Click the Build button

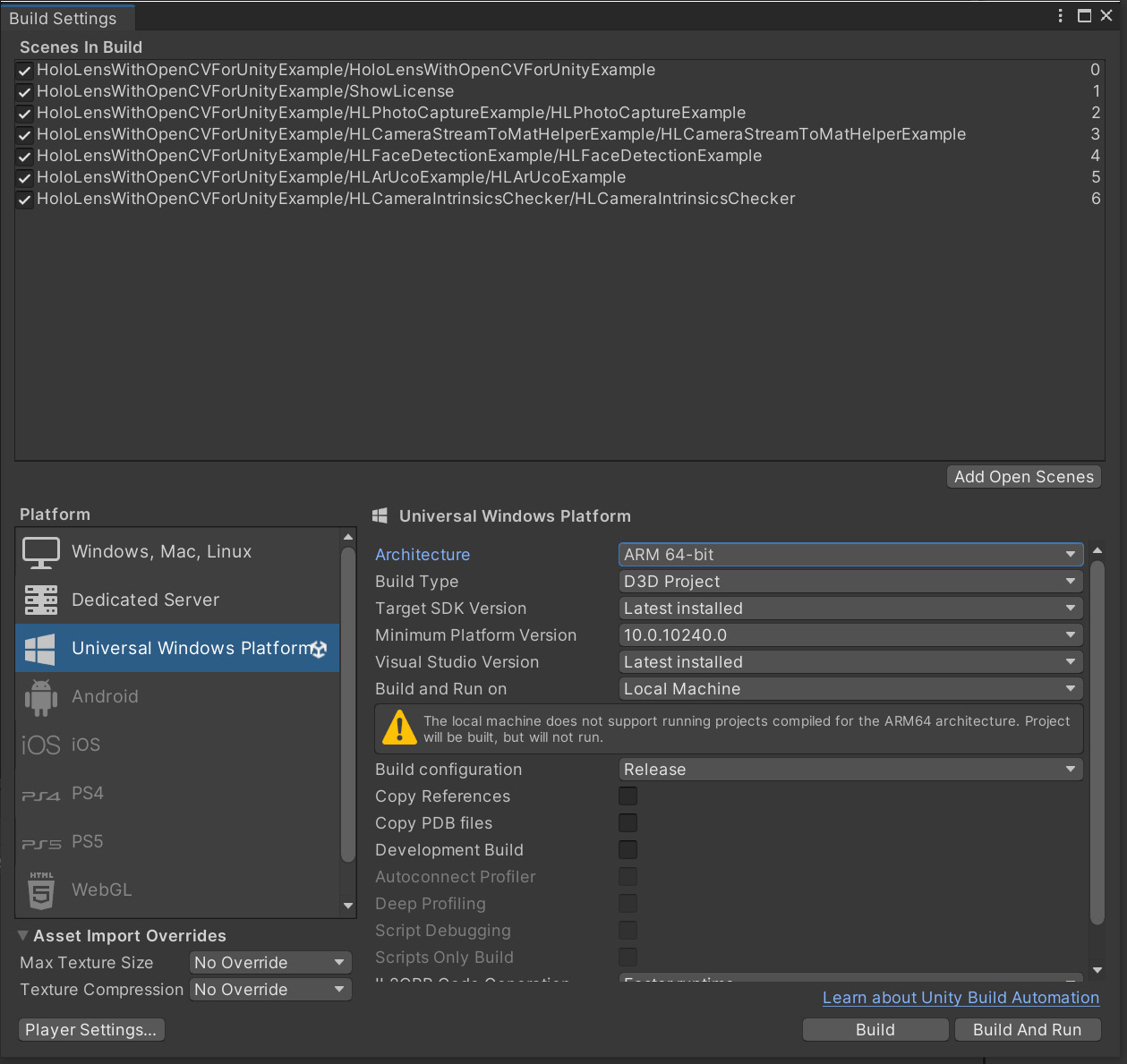[875, 1030]
